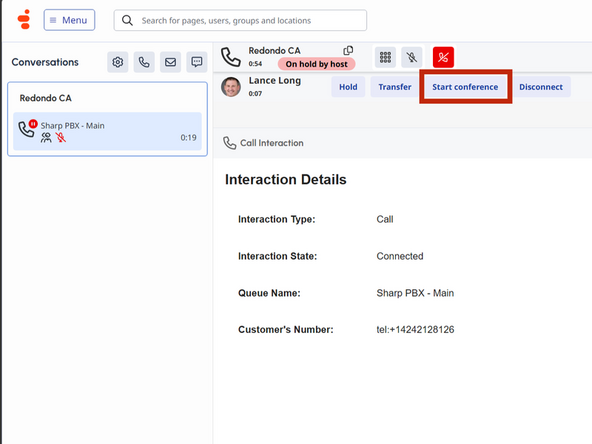Screen dimensions: 592x444
Task: Click the chat message icon in Conversations
Action: (197, 62)
